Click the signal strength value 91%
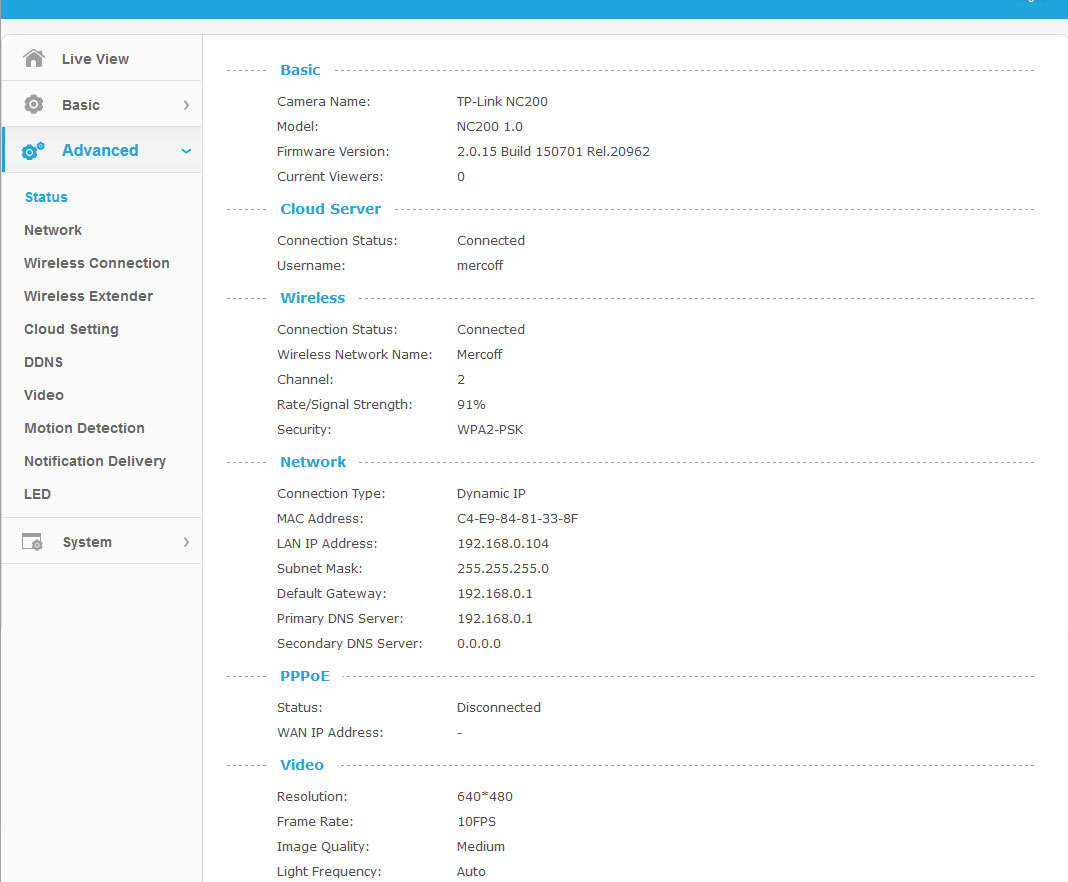1068x882 pixels. [x=471, y=405]
